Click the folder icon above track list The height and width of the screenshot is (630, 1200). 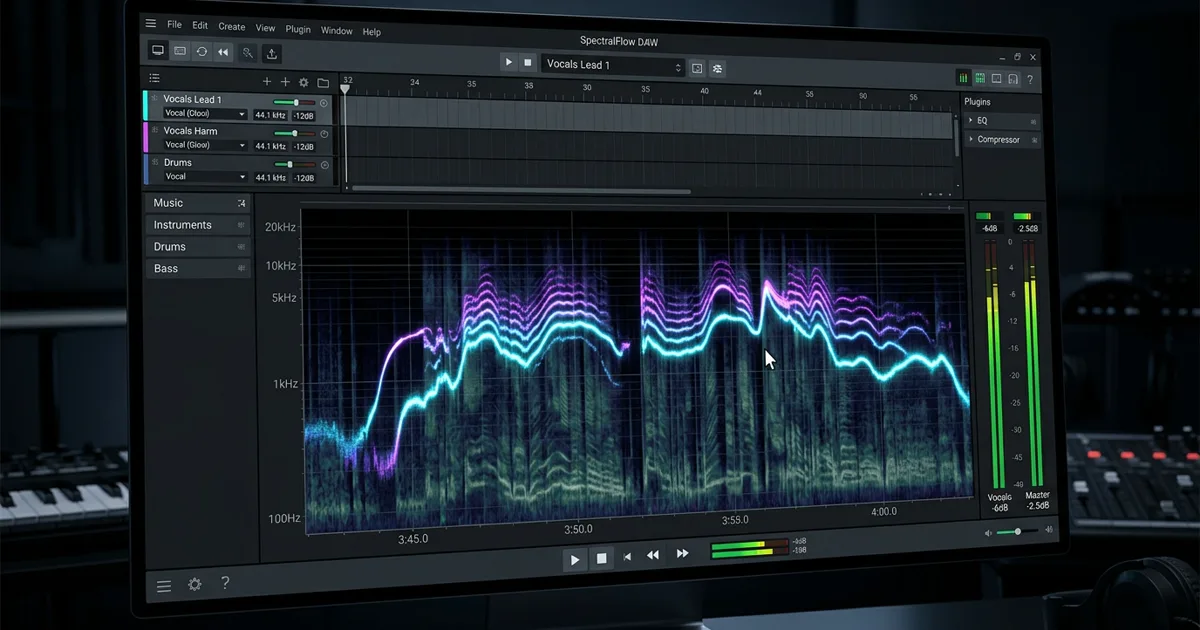coord(323,83)
